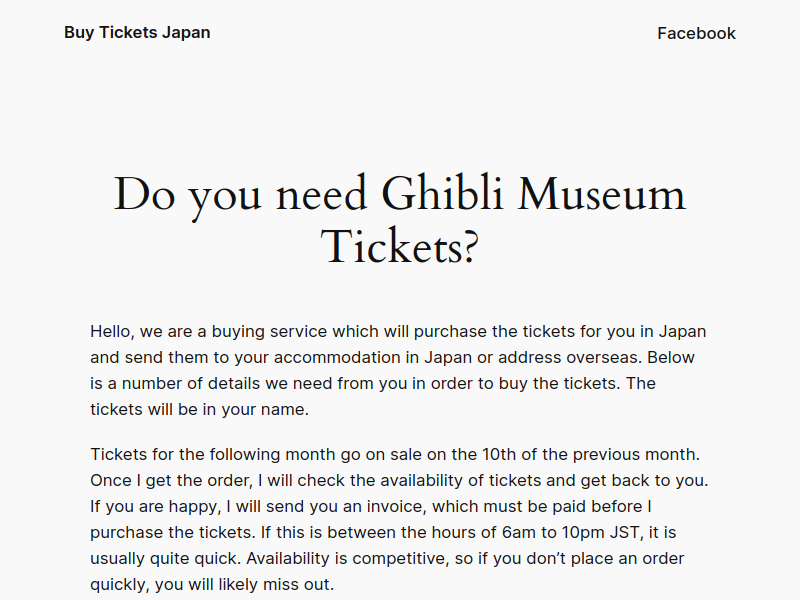800x600 pixels.
Task: Click the Buy Tickets Japan site title
Action: pos(137,32)
